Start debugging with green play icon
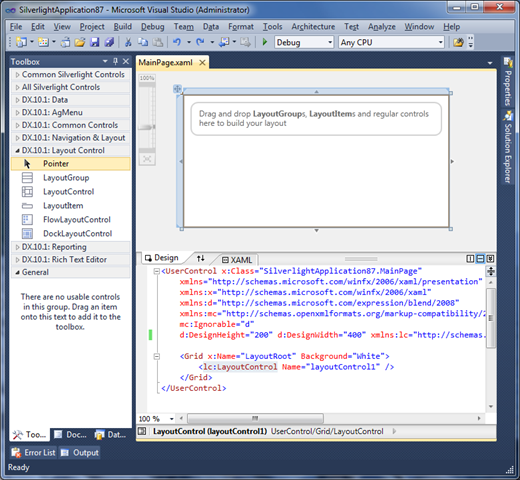This screenshot has width=520, height=480. pyautogui.click(x=265, y=42)
